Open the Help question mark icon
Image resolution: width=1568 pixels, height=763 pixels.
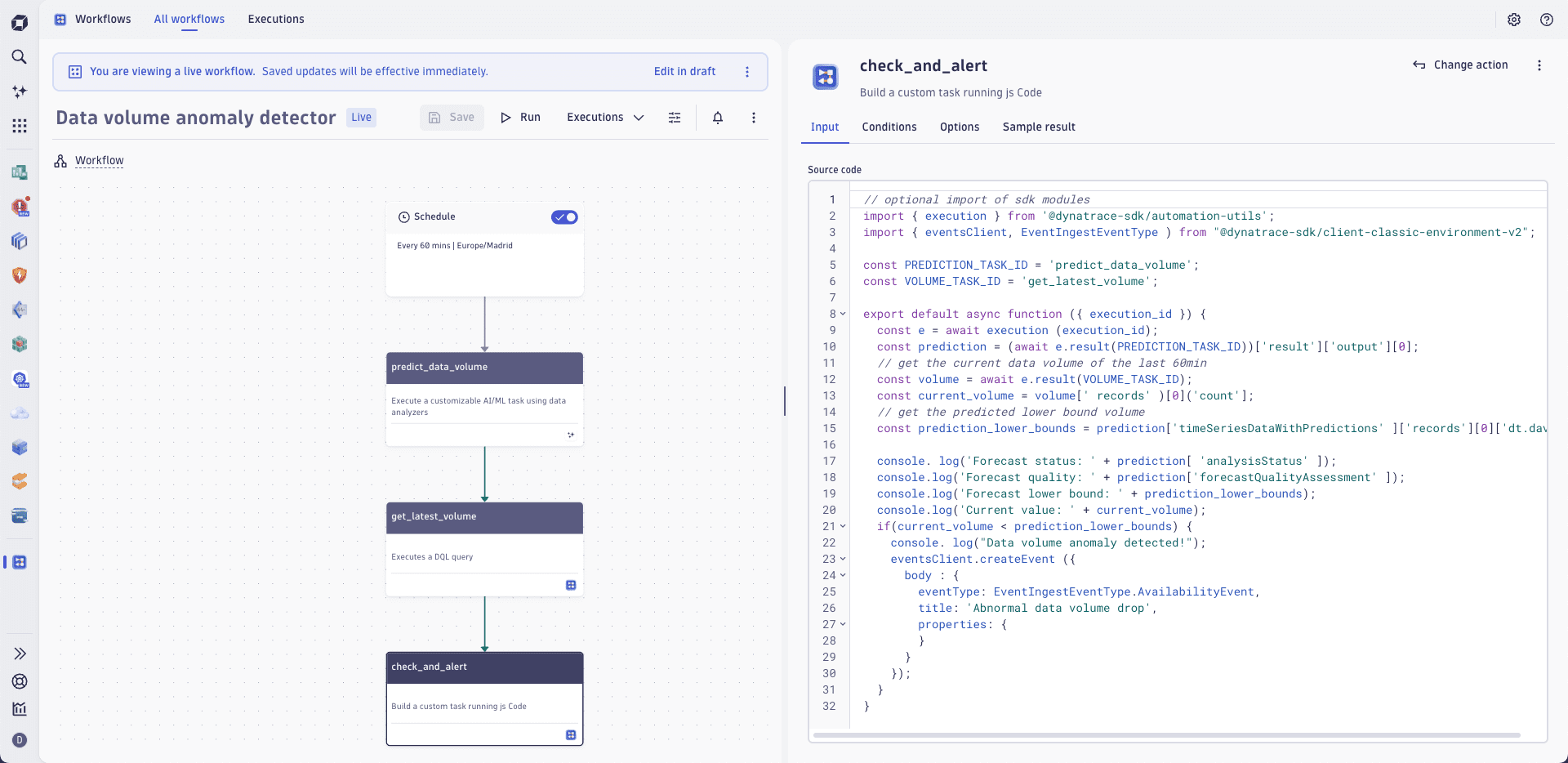click(1547, 20)
